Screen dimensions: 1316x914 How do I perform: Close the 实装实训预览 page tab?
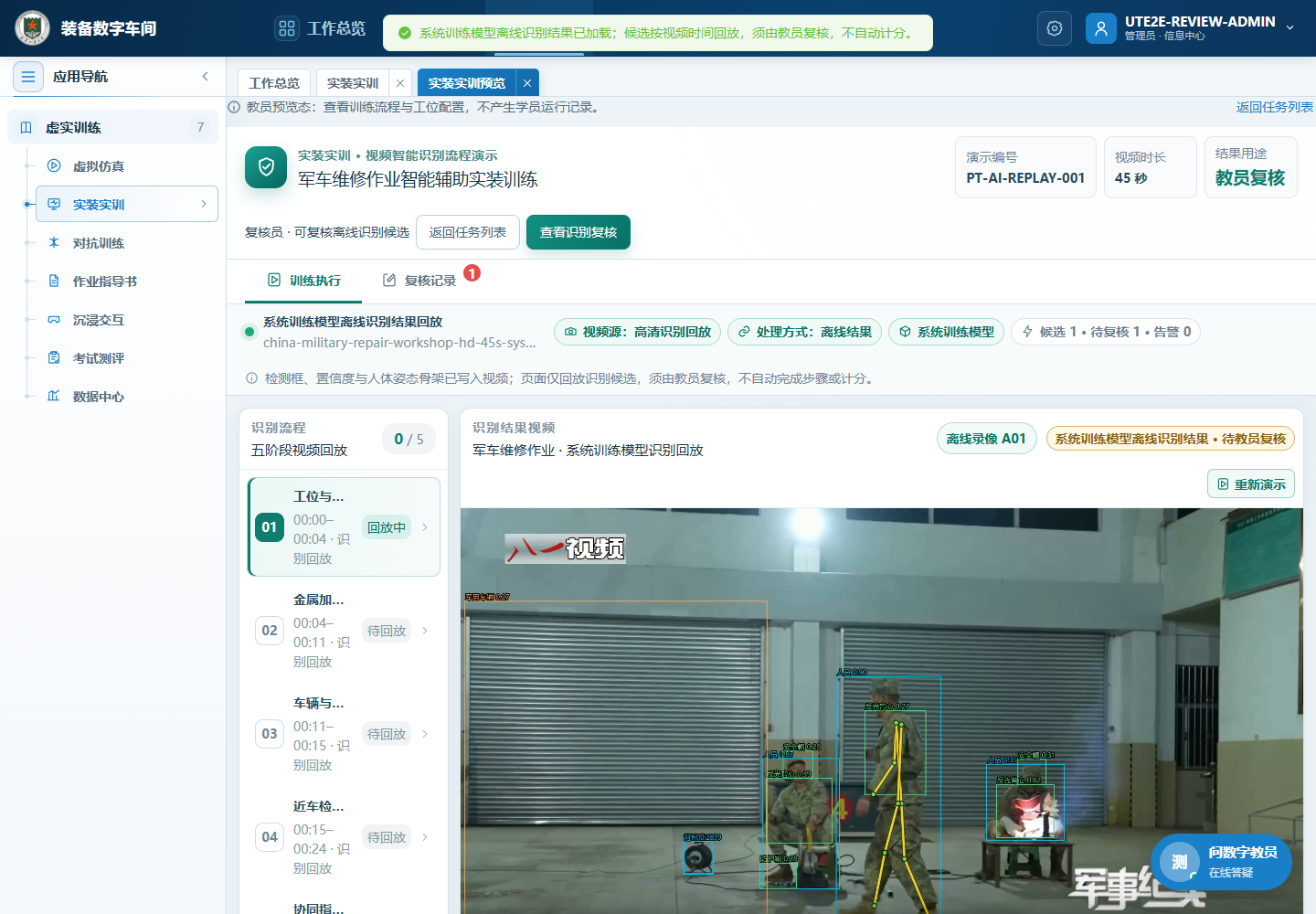coord(527,83)
